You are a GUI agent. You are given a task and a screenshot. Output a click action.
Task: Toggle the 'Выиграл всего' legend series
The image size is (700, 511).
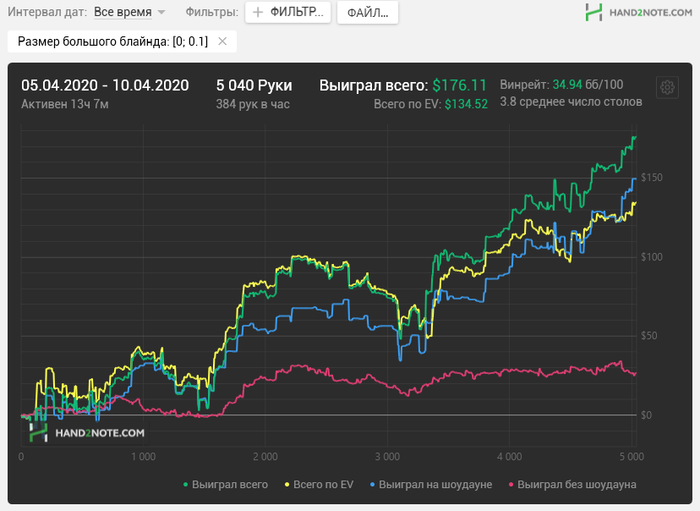(x=225, y=484)
